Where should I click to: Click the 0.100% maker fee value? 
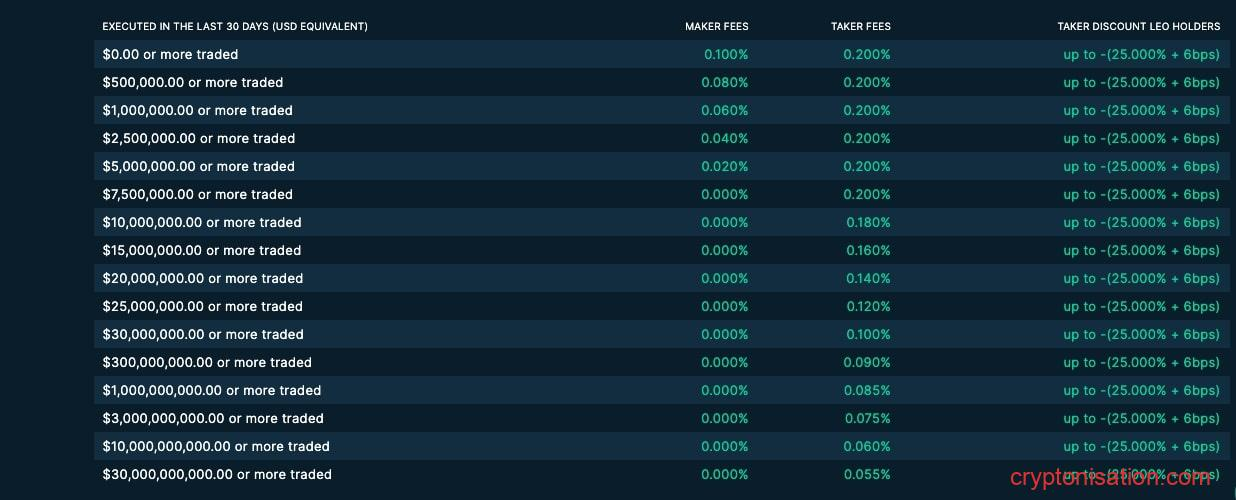pos(725,54)
